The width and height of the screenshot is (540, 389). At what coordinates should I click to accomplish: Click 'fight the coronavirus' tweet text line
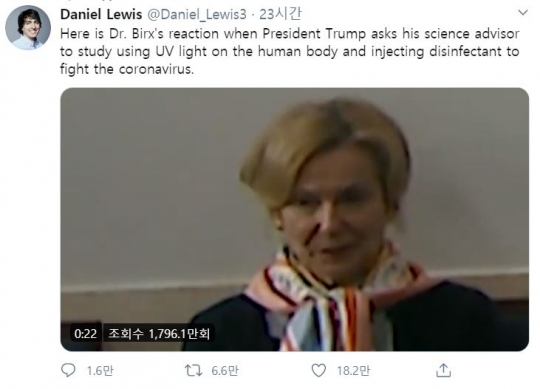127,69
